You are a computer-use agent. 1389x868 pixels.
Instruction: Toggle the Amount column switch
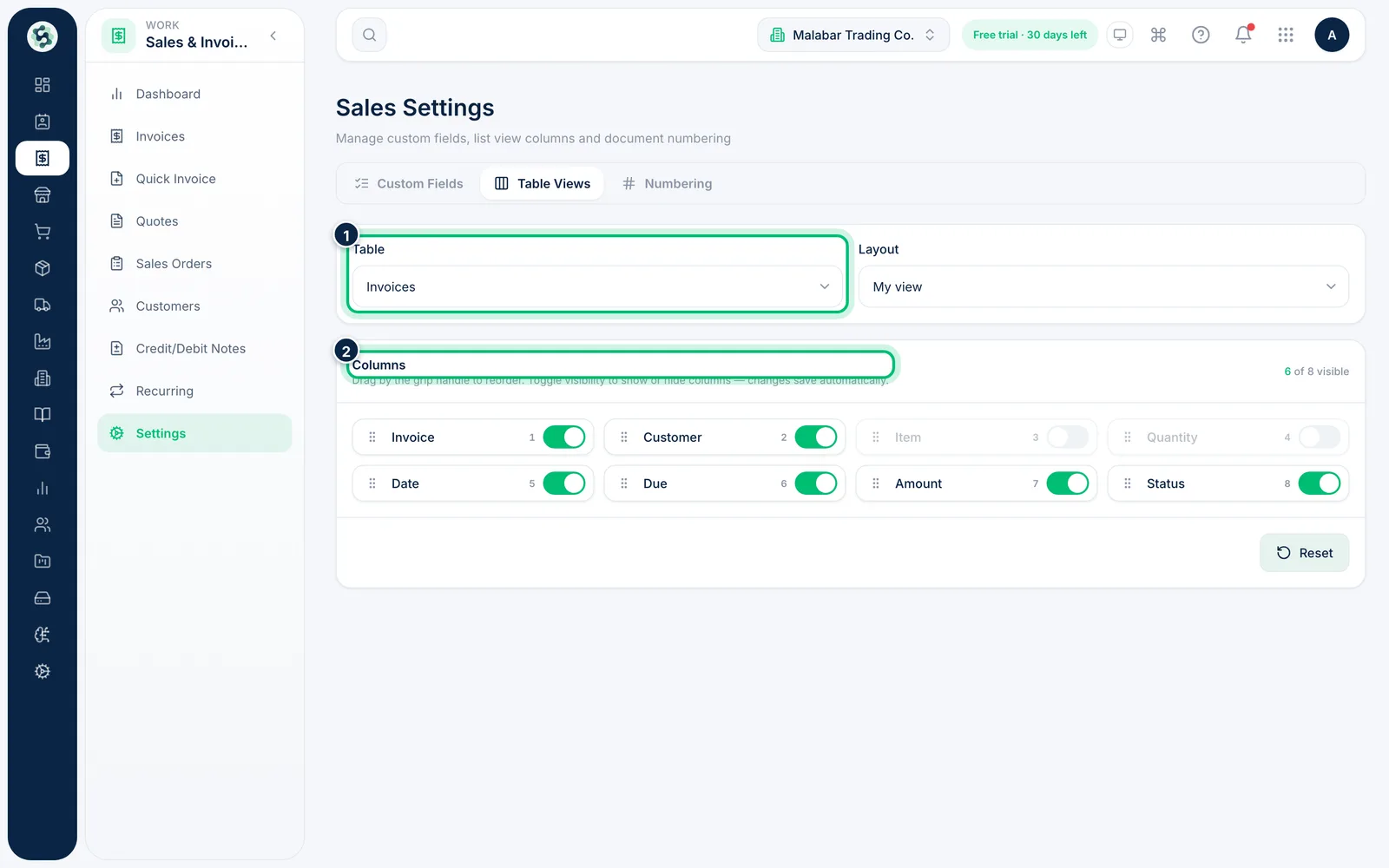[x=1068, y=483]
